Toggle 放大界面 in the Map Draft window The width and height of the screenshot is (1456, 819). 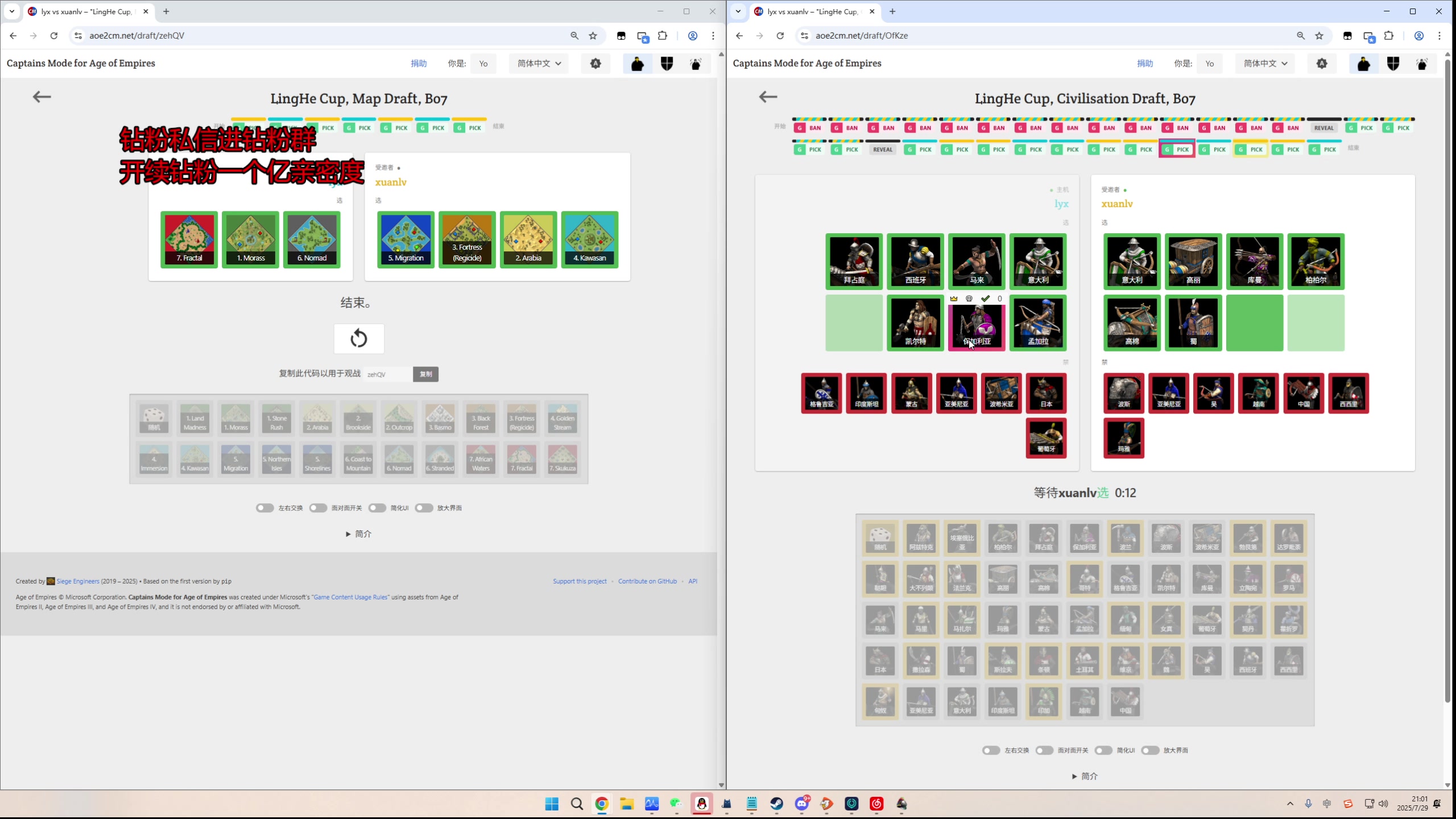pos(424,508)
